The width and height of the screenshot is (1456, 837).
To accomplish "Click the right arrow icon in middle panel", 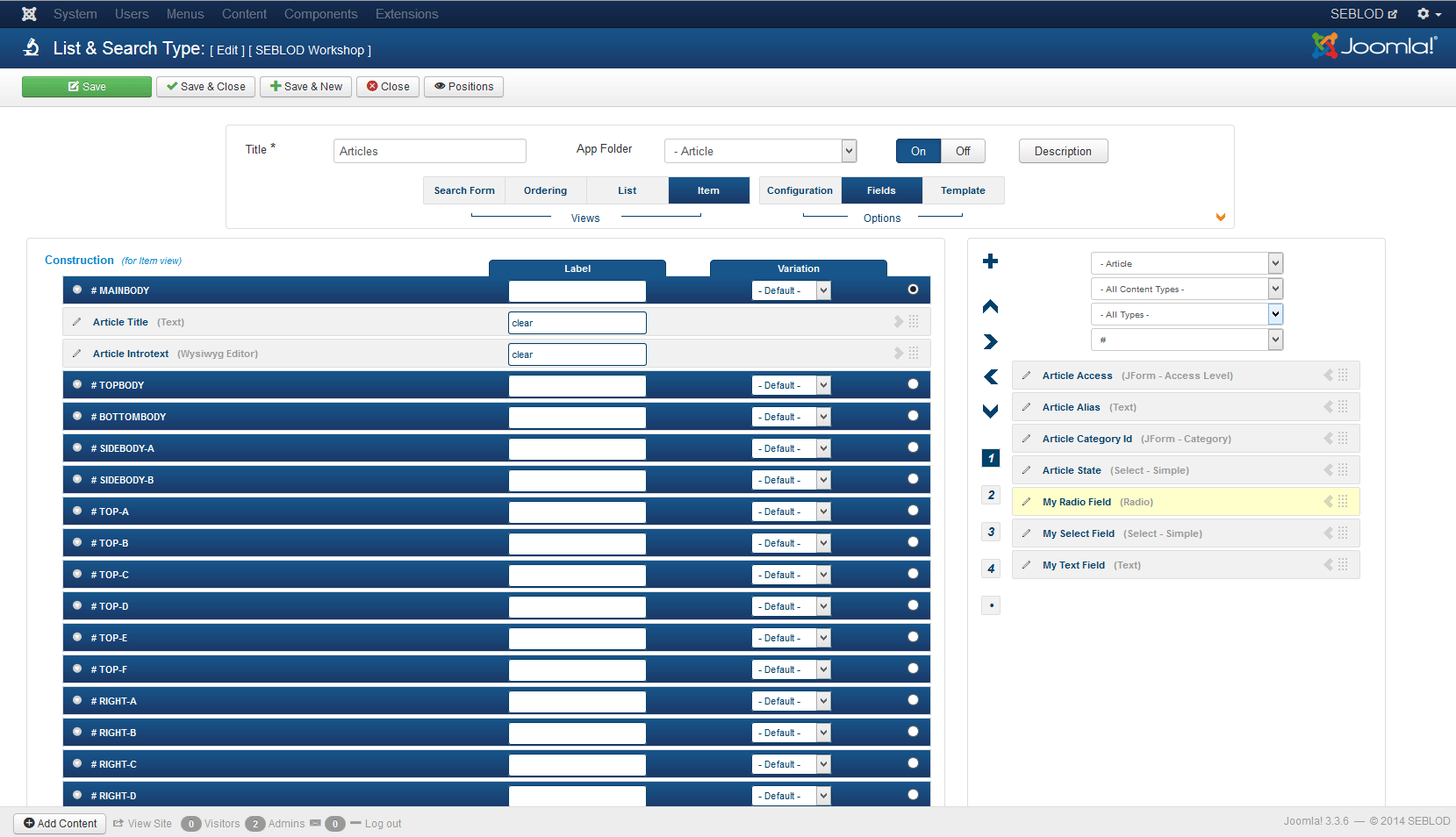I will tap(990, 341).
